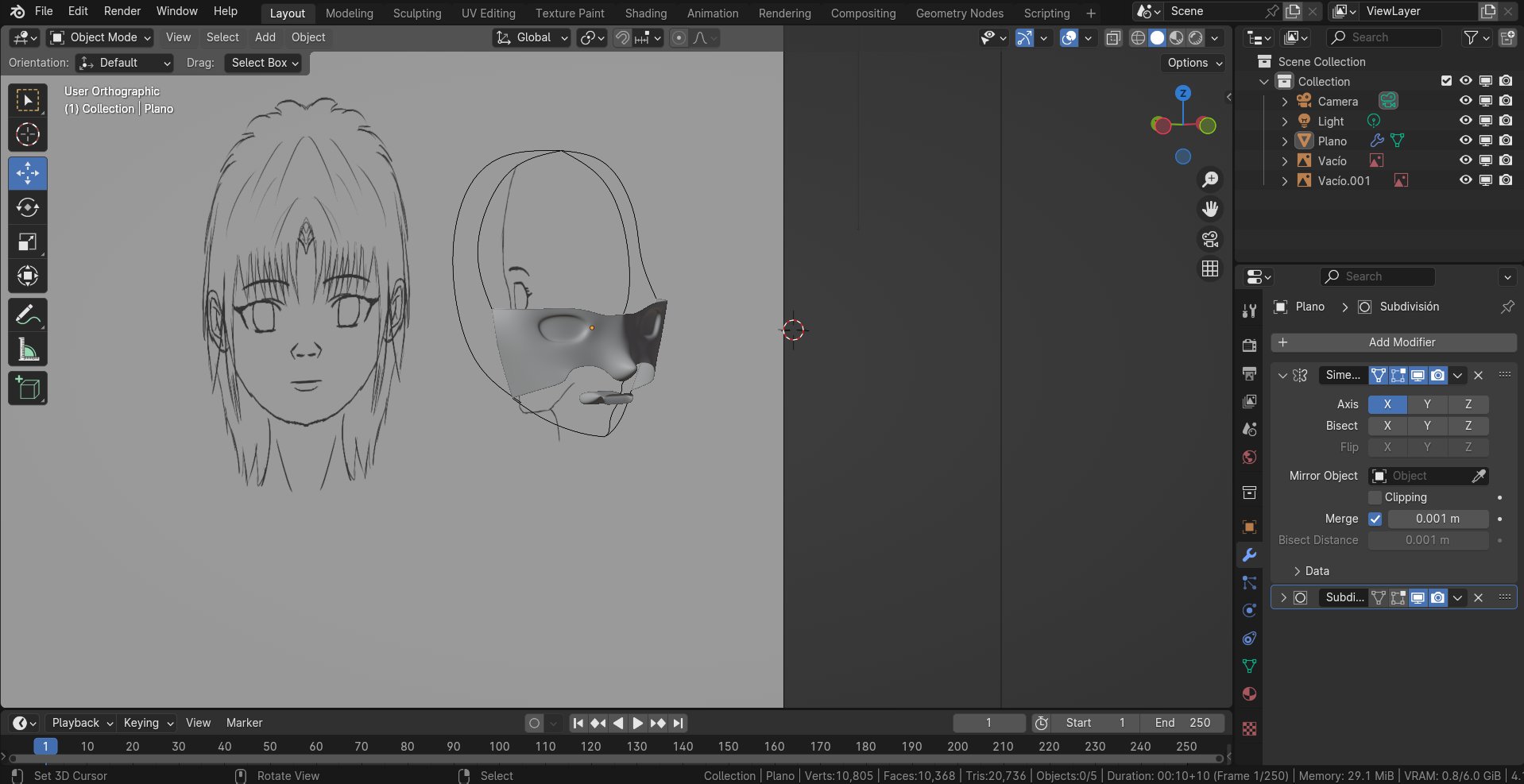The height and width of the screenshot is (784, 1524).
Task: Click the Start frame value field
Action: click(x=1096, y=723)
